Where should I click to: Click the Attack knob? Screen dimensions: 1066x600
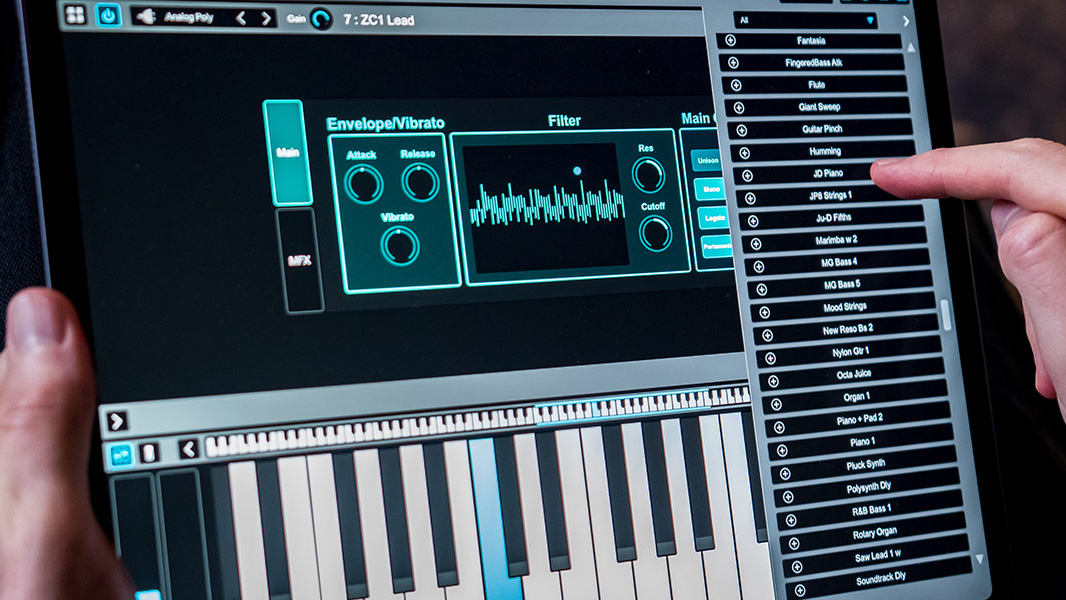pyautogui.click(x=363, y=184)
